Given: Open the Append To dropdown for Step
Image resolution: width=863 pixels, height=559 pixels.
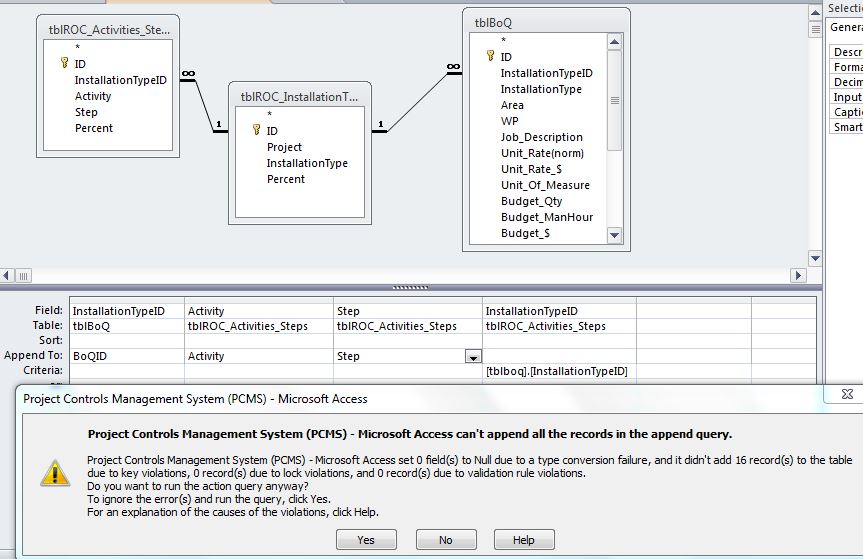Looking at the screenshot, I should 473,357.
